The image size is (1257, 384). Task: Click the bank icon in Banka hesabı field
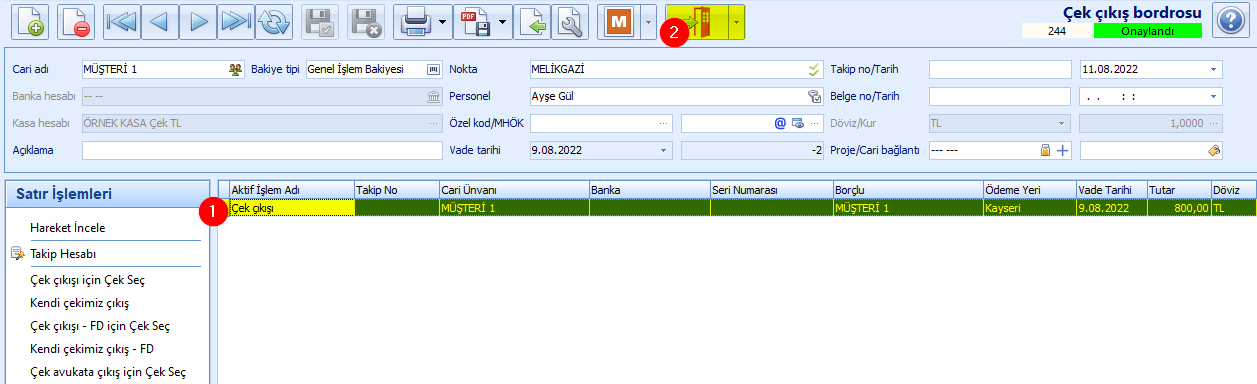coord(433,96)
